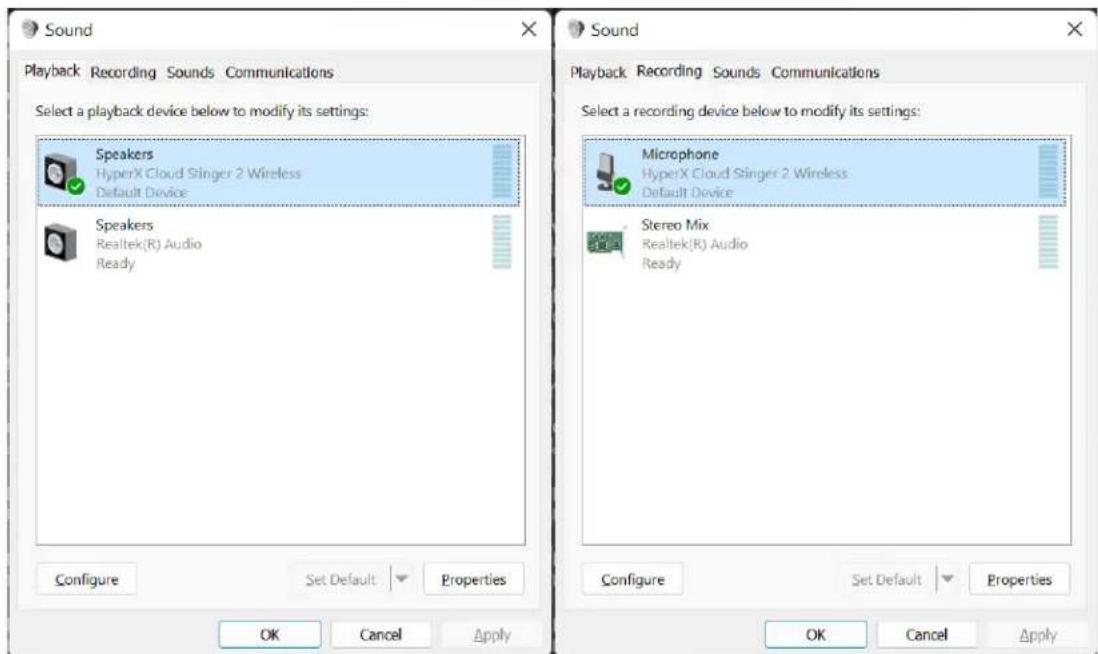The height and width of the screenshot is (654, 1098).
Task: Click the Sound icon in the left window title bar
Action: point(29,30)
